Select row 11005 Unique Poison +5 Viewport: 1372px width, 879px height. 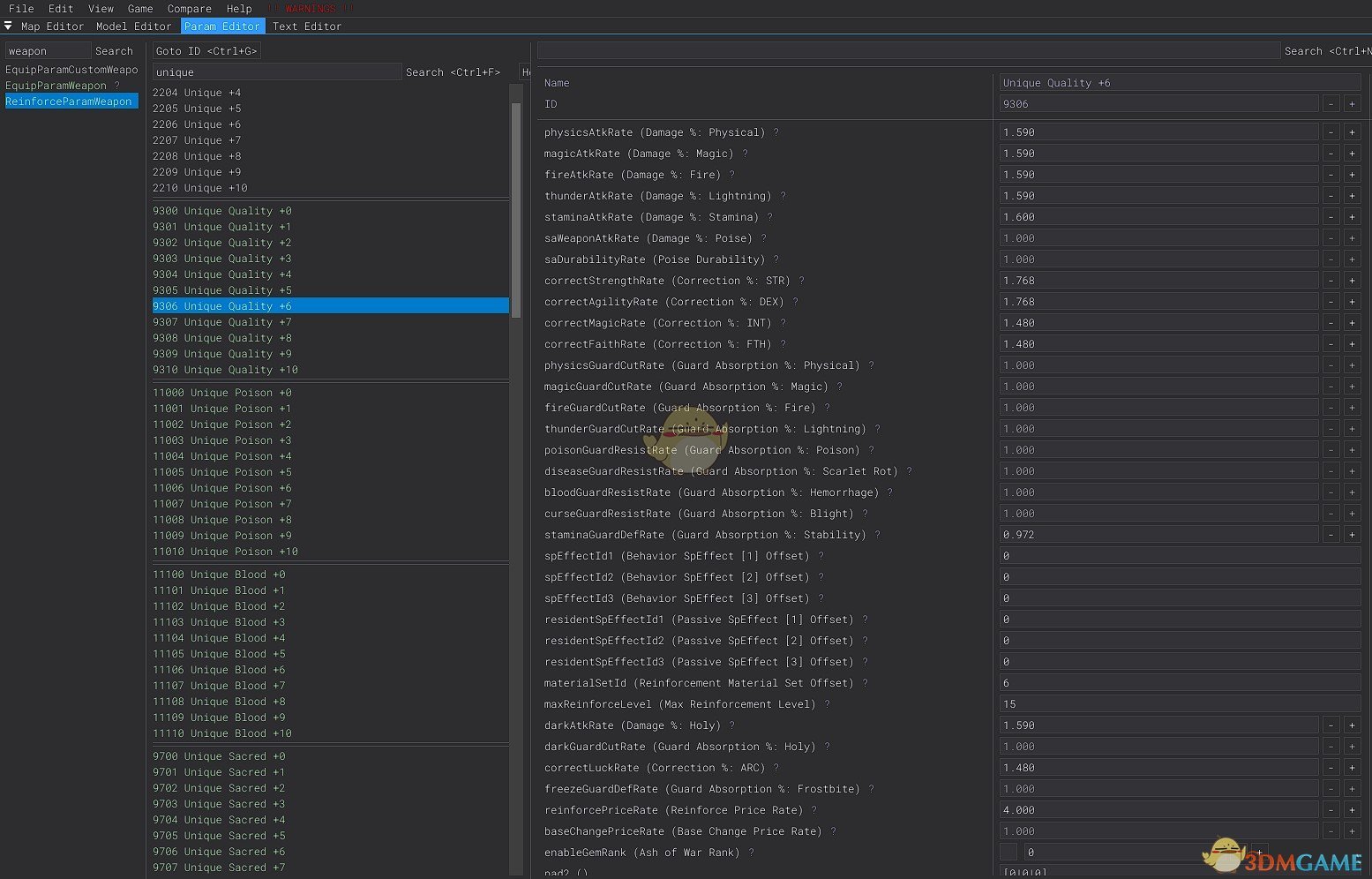331,472
